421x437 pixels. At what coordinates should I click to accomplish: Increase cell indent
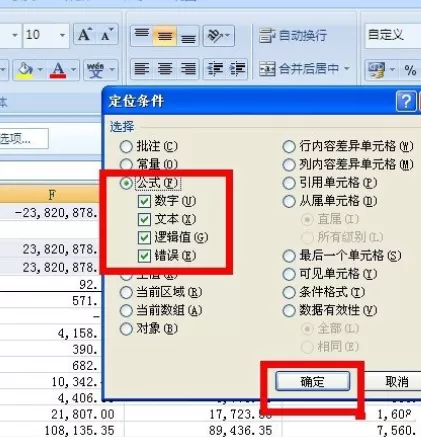tap(237, 69)
